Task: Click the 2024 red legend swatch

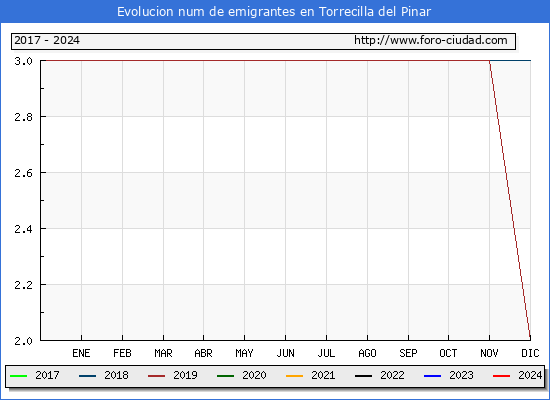Action: 501,376
